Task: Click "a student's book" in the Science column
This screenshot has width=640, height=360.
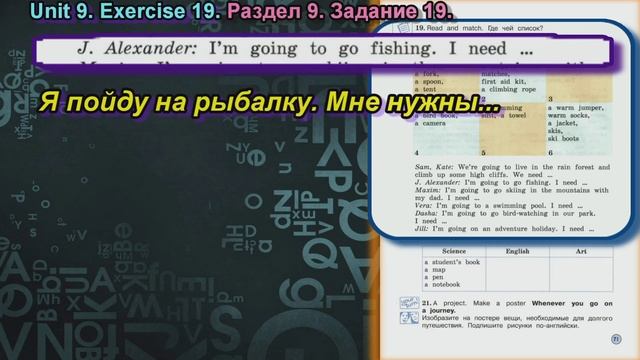Action: [452, 262]
